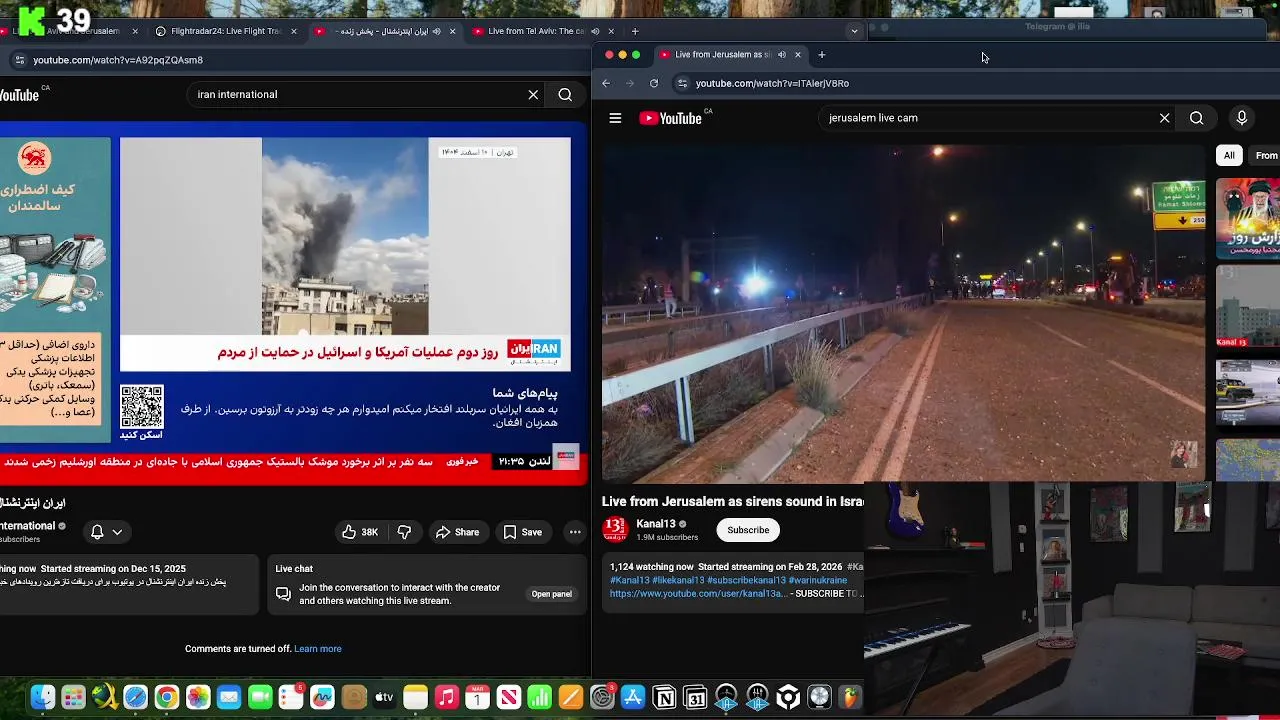
Task: Open the Mail app in the dock
Action: point(229,698)
